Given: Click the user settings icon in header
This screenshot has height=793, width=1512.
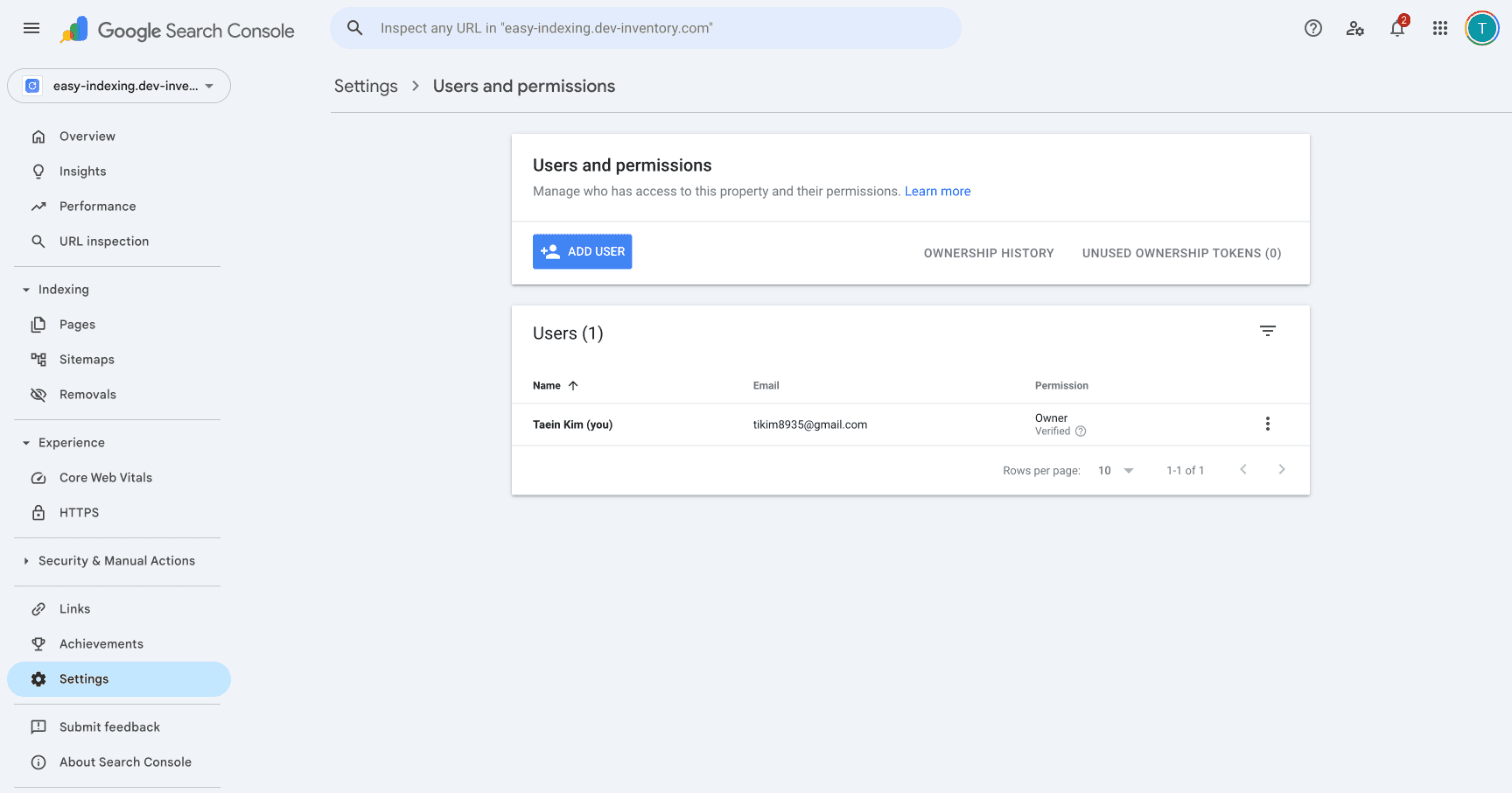Looking at the screenshot, I should coord(1355,28).
